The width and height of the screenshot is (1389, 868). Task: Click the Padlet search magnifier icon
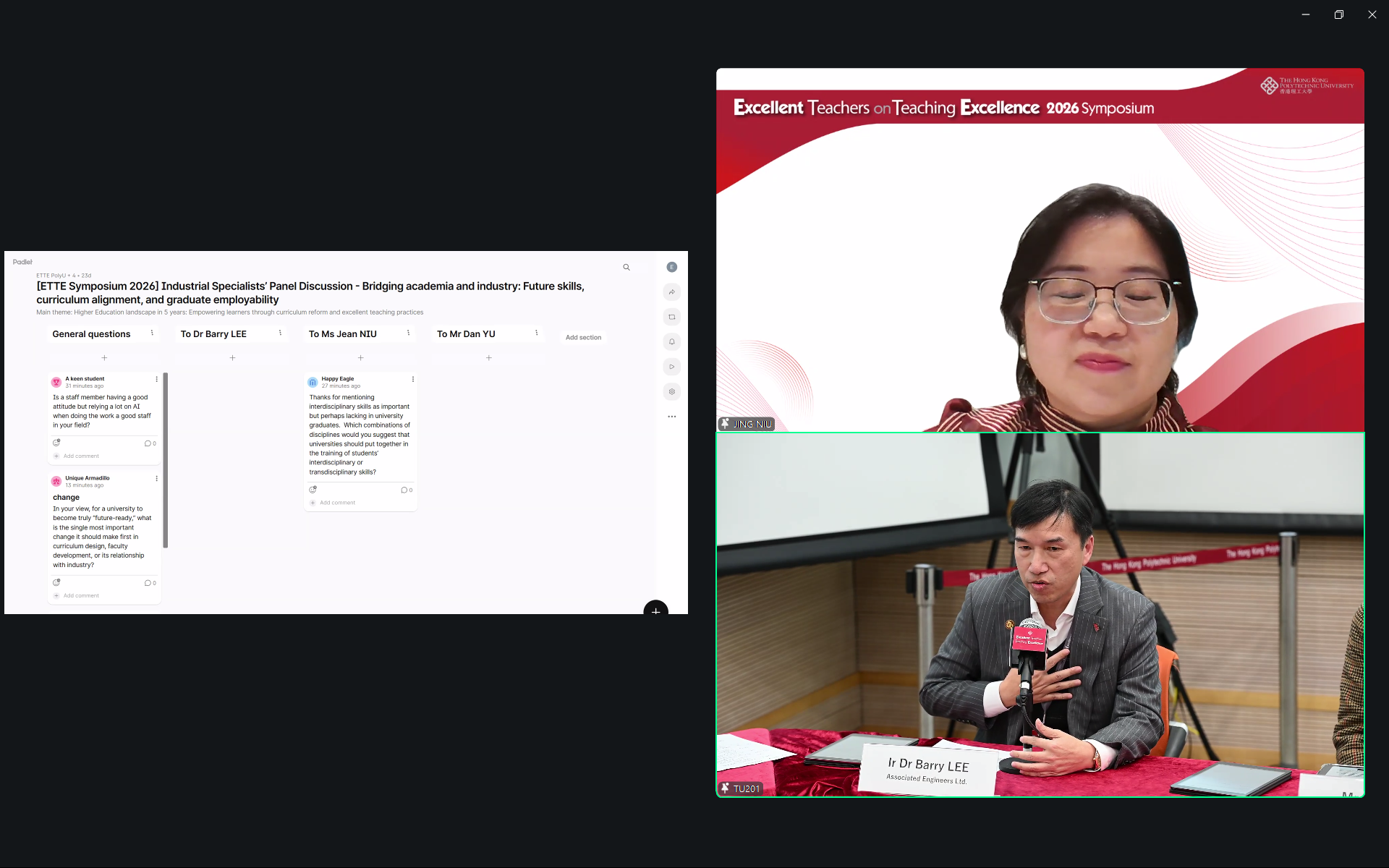coord(626,268)
